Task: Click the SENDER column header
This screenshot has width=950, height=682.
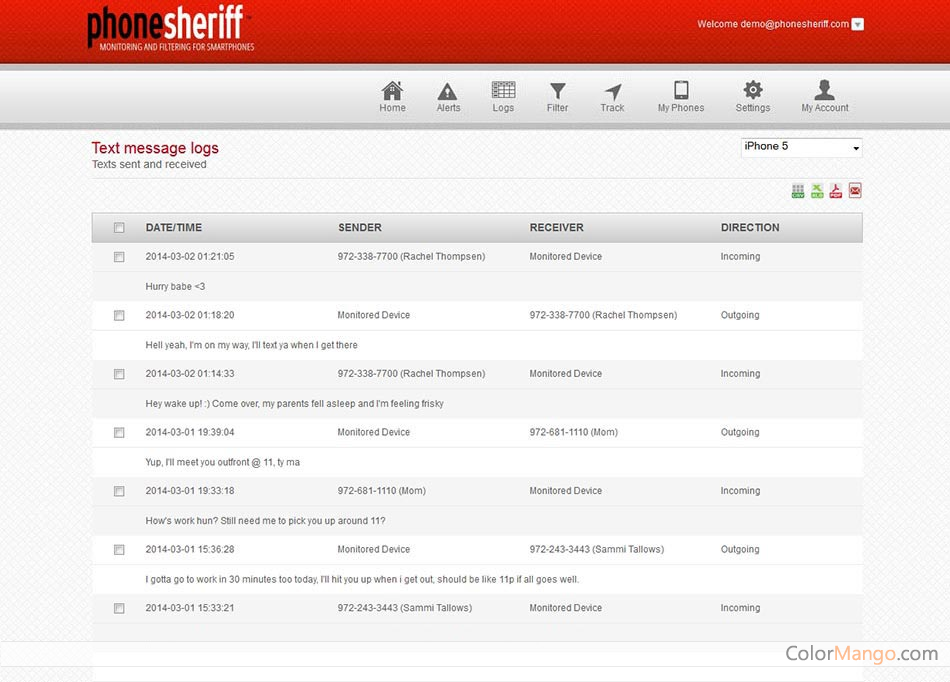Action: pyautogui.click(x=360, y=228)
